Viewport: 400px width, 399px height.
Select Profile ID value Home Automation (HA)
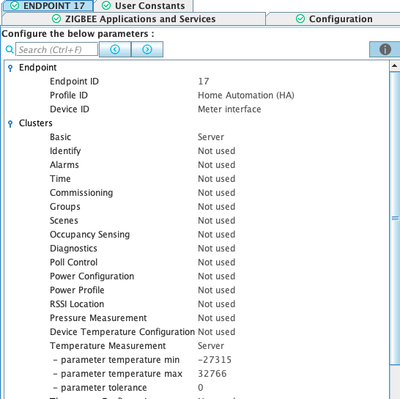[246, 95]
